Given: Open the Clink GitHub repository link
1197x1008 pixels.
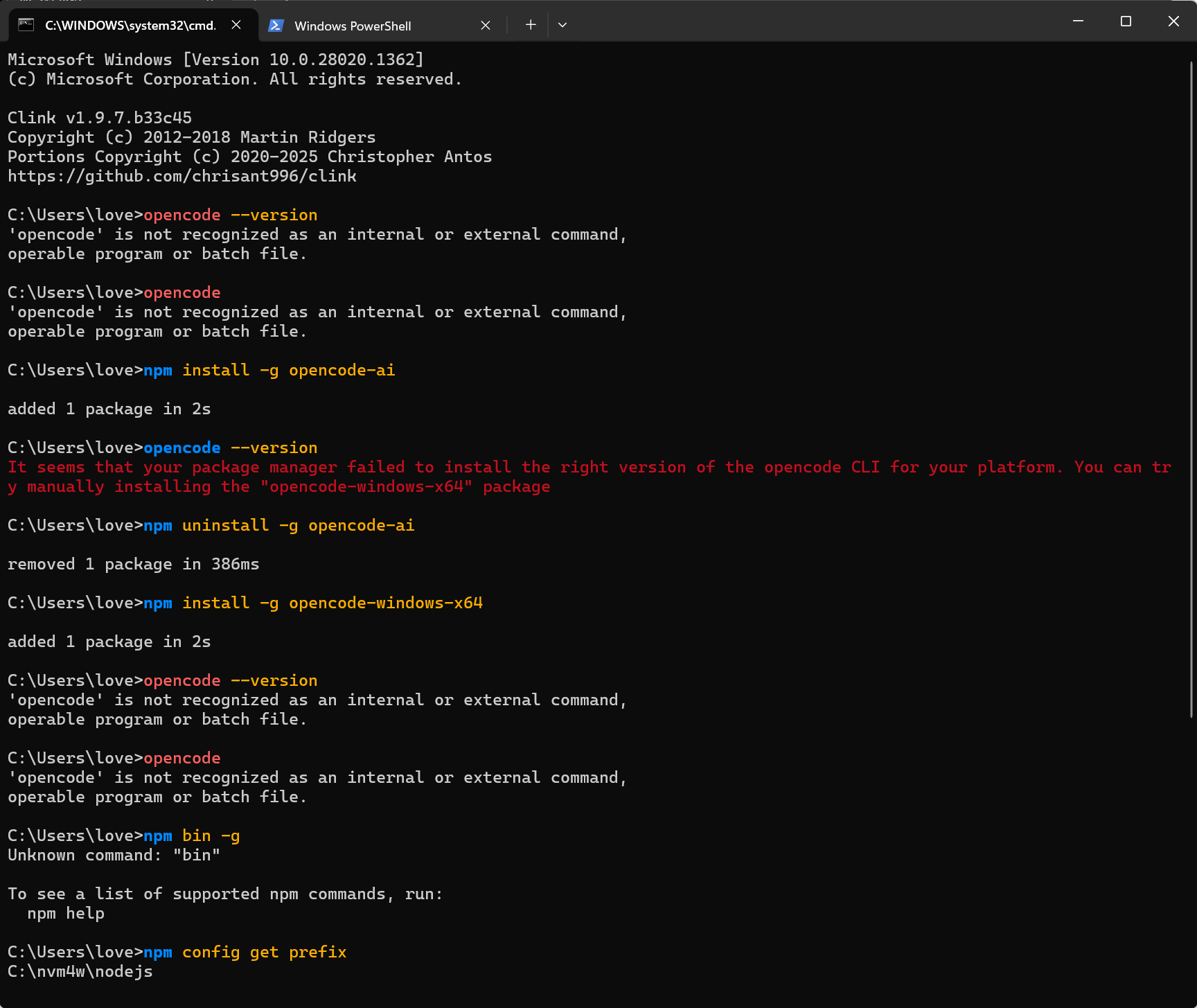Looking at the screenshot, I should point(181,176).
